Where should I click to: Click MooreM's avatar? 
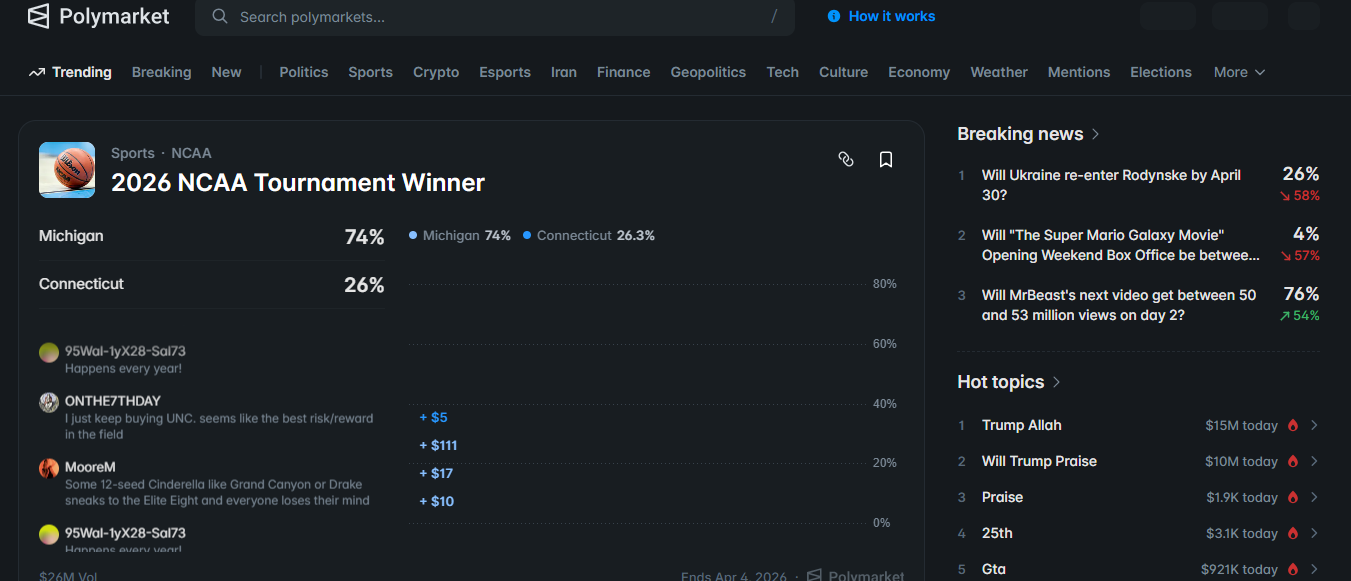click(x=49, y=468)
